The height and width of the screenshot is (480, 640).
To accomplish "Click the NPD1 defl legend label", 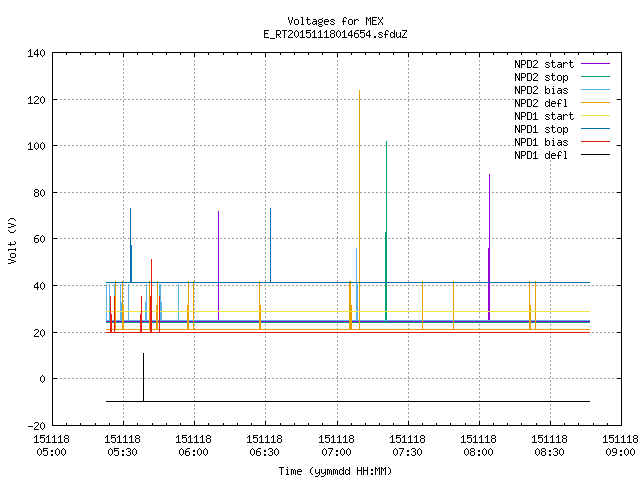I will 541,156.
